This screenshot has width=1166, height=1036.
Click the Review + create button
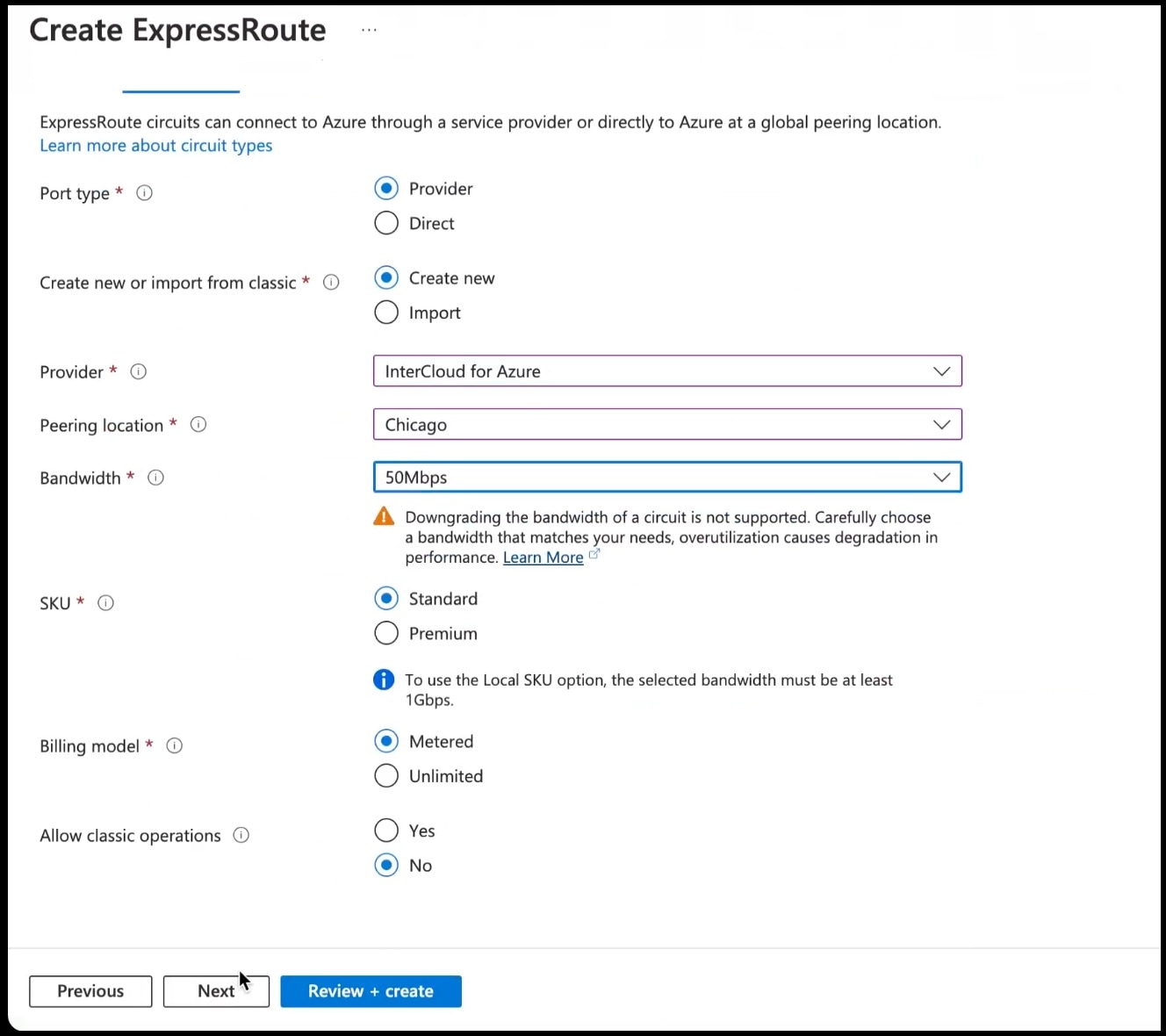(371, 991)
